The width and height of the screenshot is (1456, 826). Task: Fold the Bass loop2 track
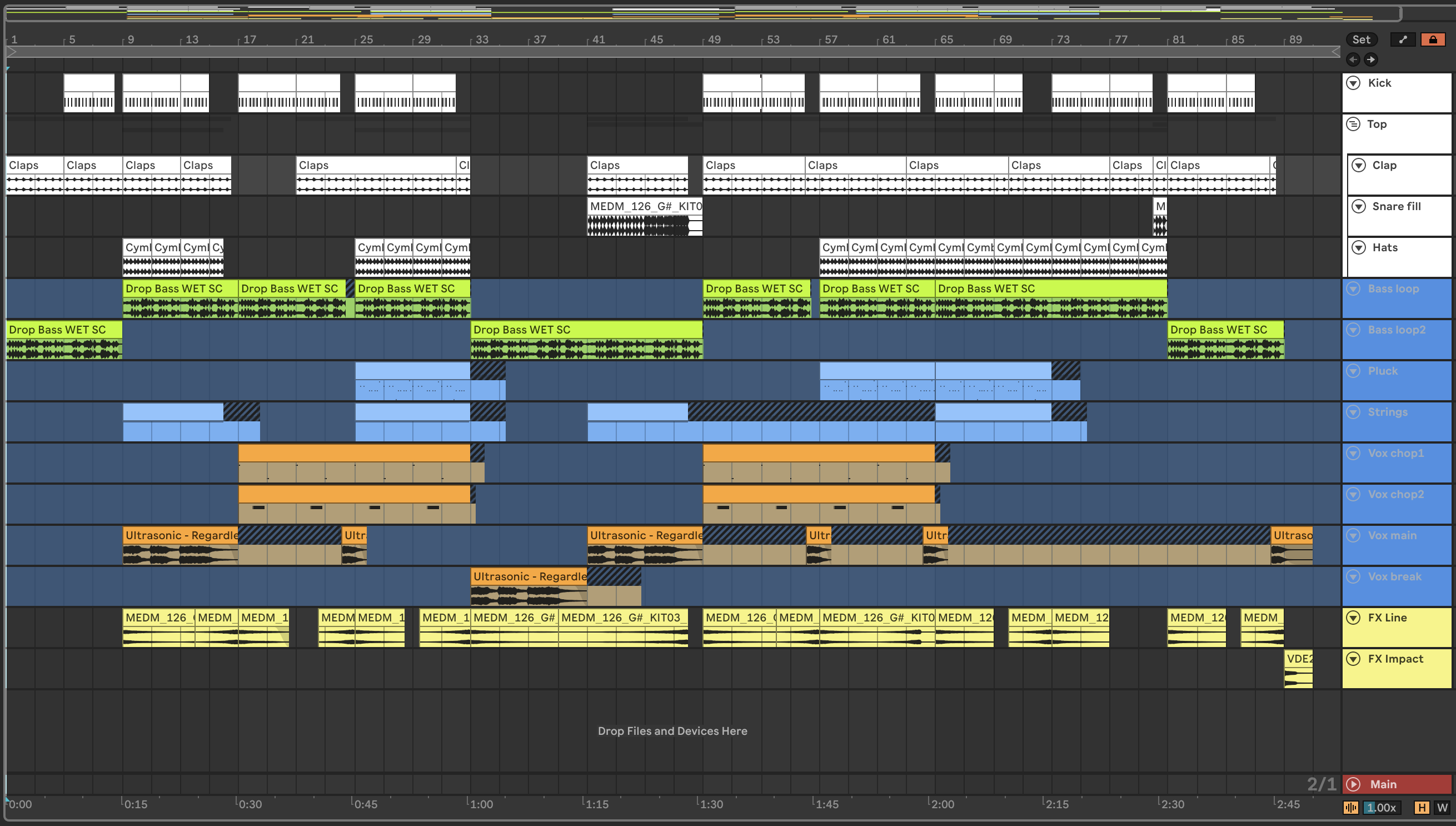coord(1353,330)
